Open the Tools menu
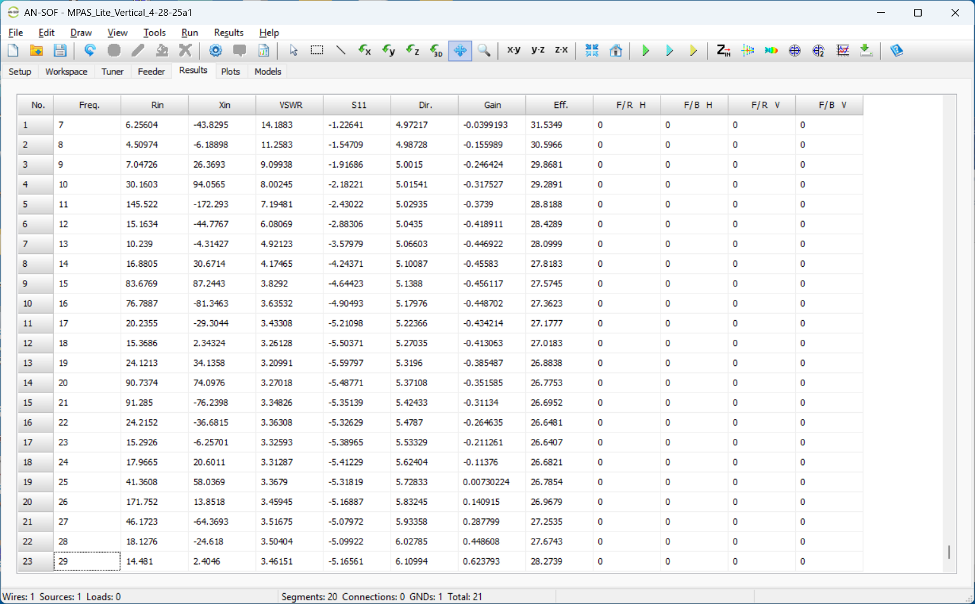The image size is (977, 604). 155,32
